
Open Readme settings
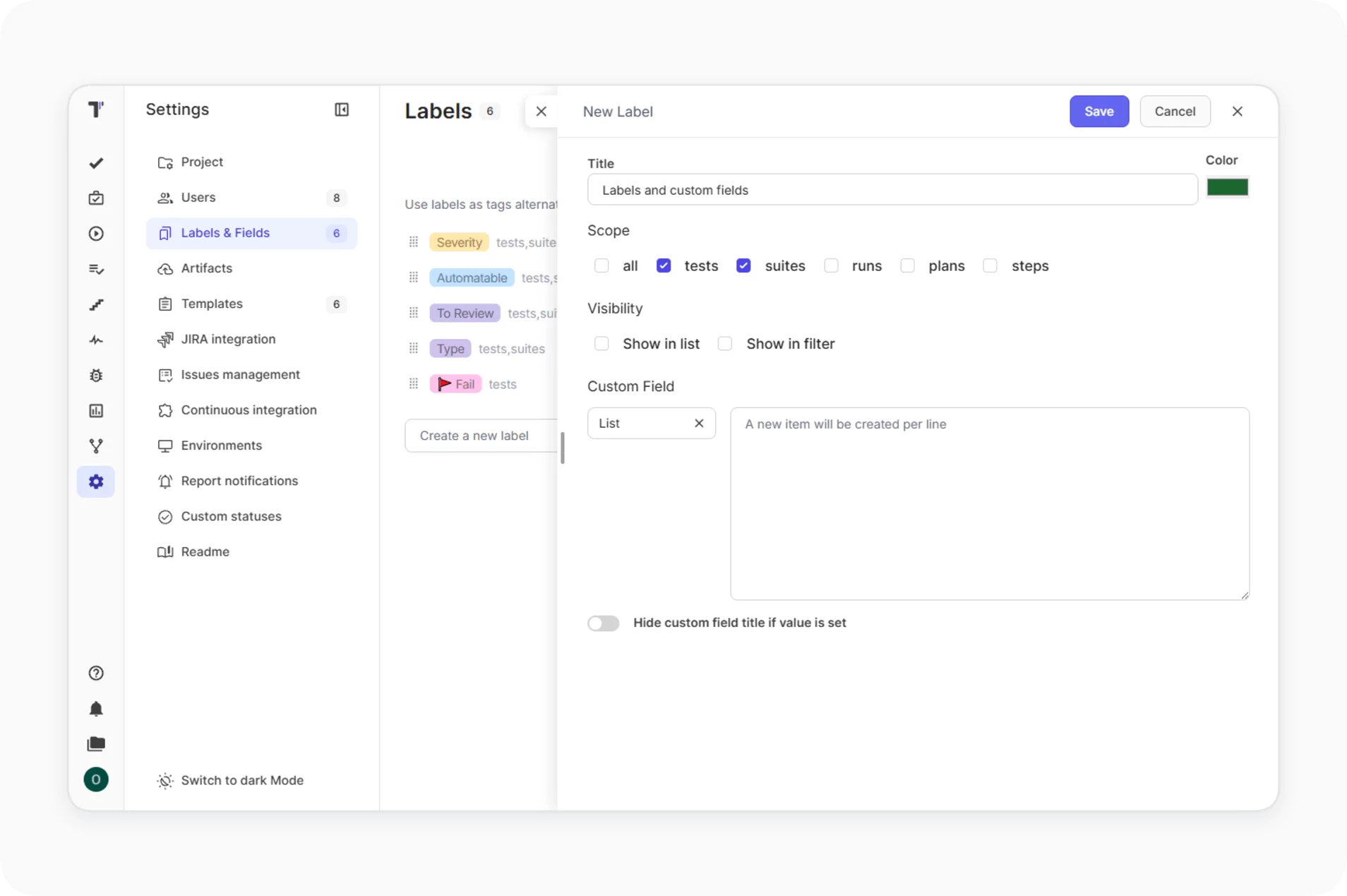click(x=251, y=552)
